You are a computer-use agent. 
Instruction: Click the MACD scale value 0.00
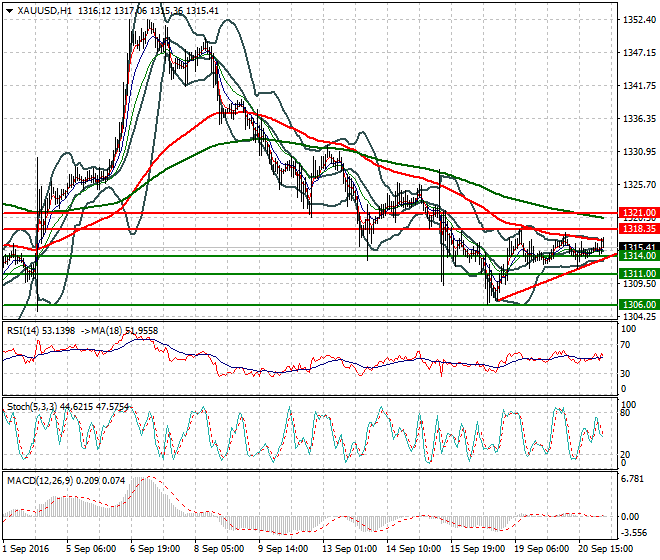pos(630,517)
